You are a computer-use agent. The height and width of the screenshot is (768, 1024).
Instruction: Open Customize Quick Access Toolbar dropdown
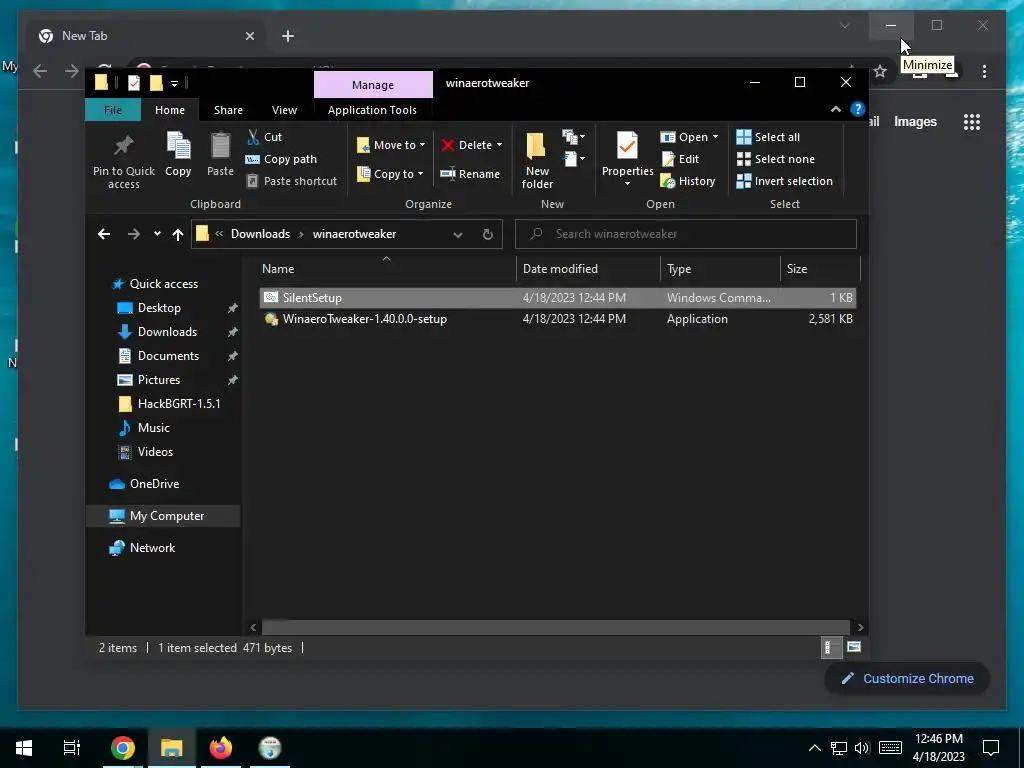[174, 83]
